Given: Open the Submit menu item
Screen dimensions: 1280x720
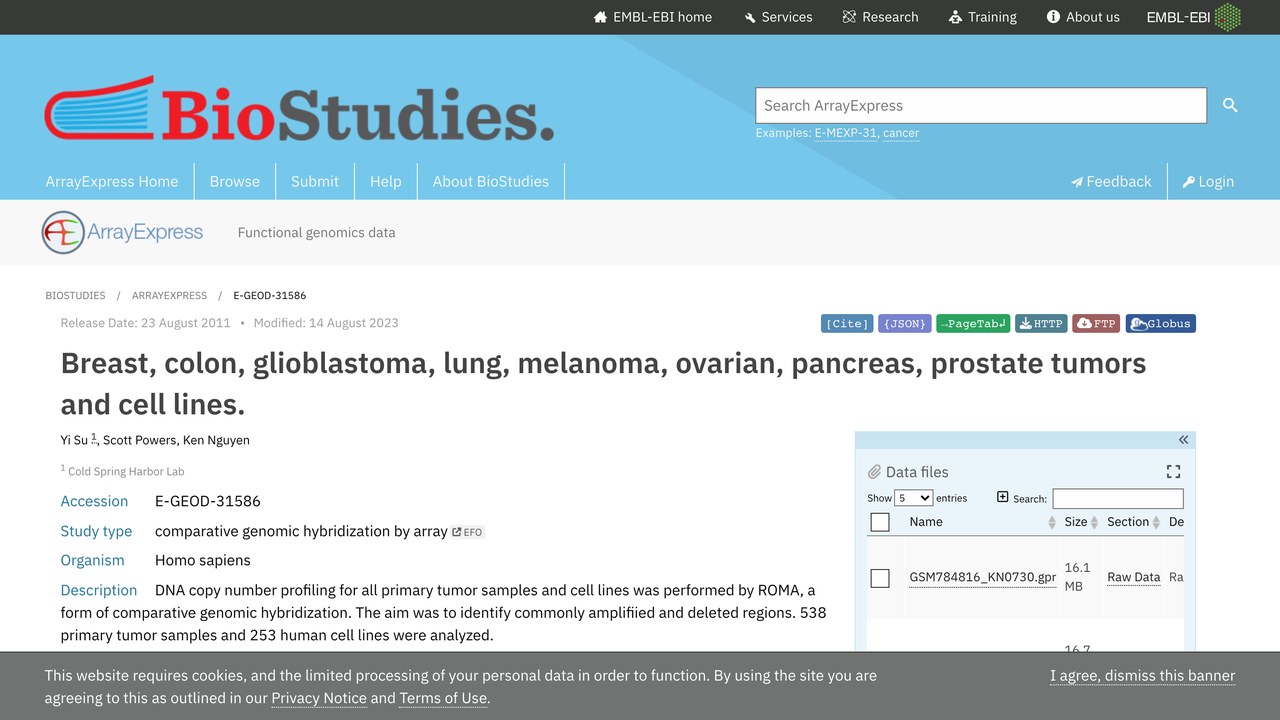Looking at the screenshot, I should [x=315, y=181].
